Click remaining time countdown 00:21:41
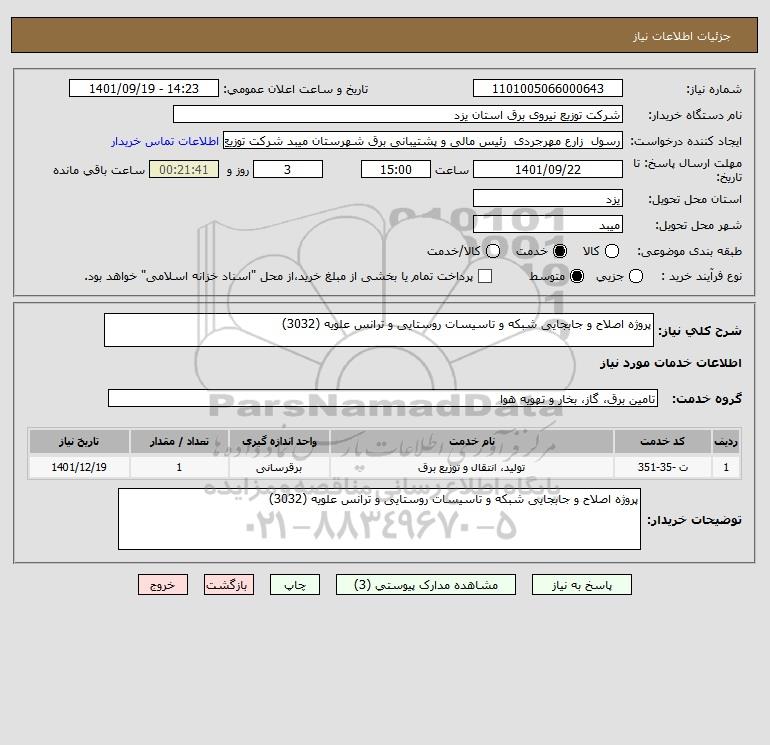The width and height of the screenshot is (770, 745). [184, 169]
